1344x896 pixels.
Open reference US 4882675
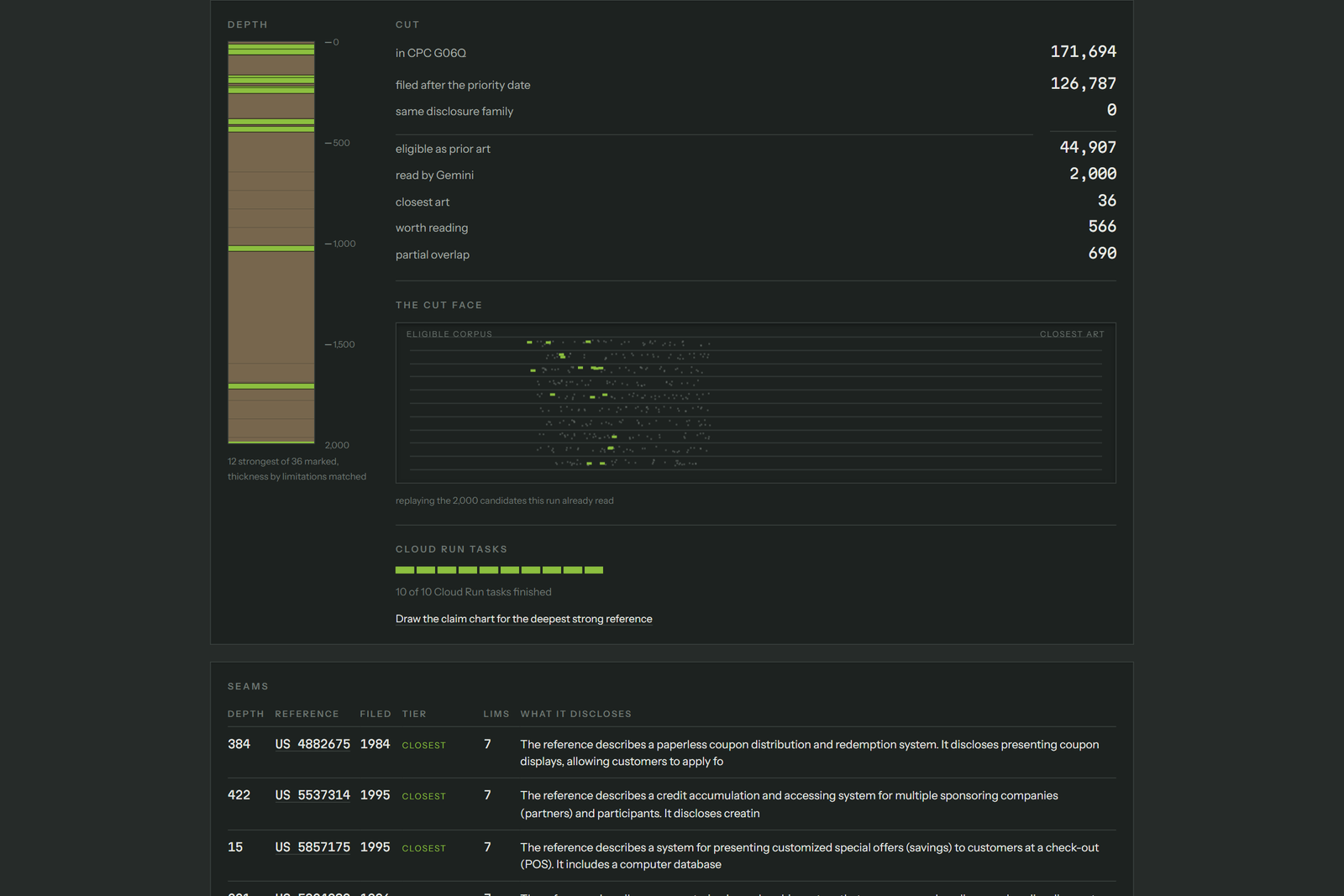point(312,744)
